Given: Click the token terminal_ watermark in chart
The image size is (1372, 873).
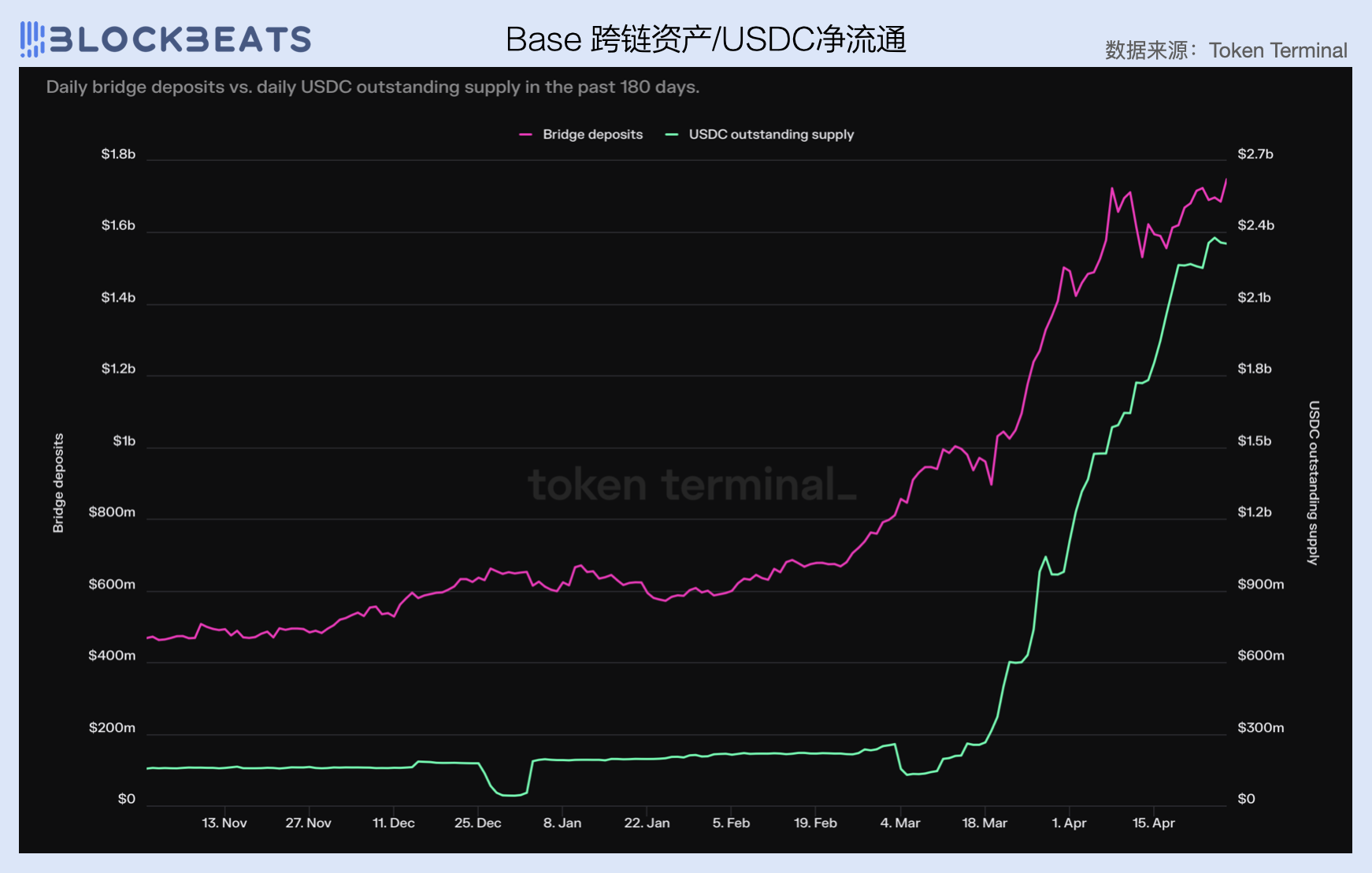Looking at the screenshot, I should (x=692, y=484).
